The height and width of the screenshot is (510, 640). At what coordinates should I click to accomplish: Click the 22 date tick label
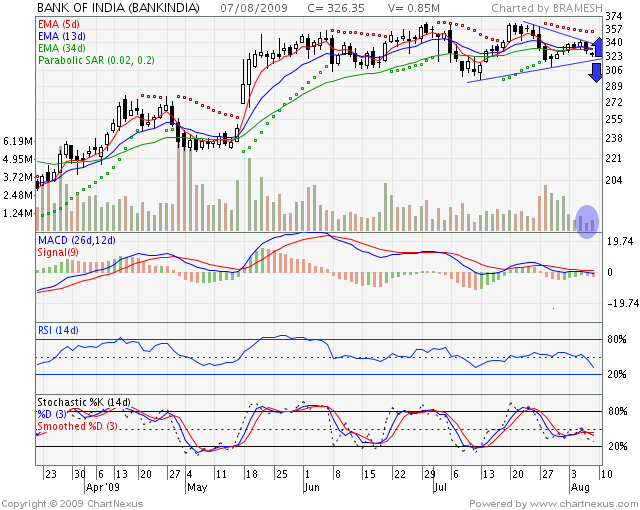coord(400,474)
